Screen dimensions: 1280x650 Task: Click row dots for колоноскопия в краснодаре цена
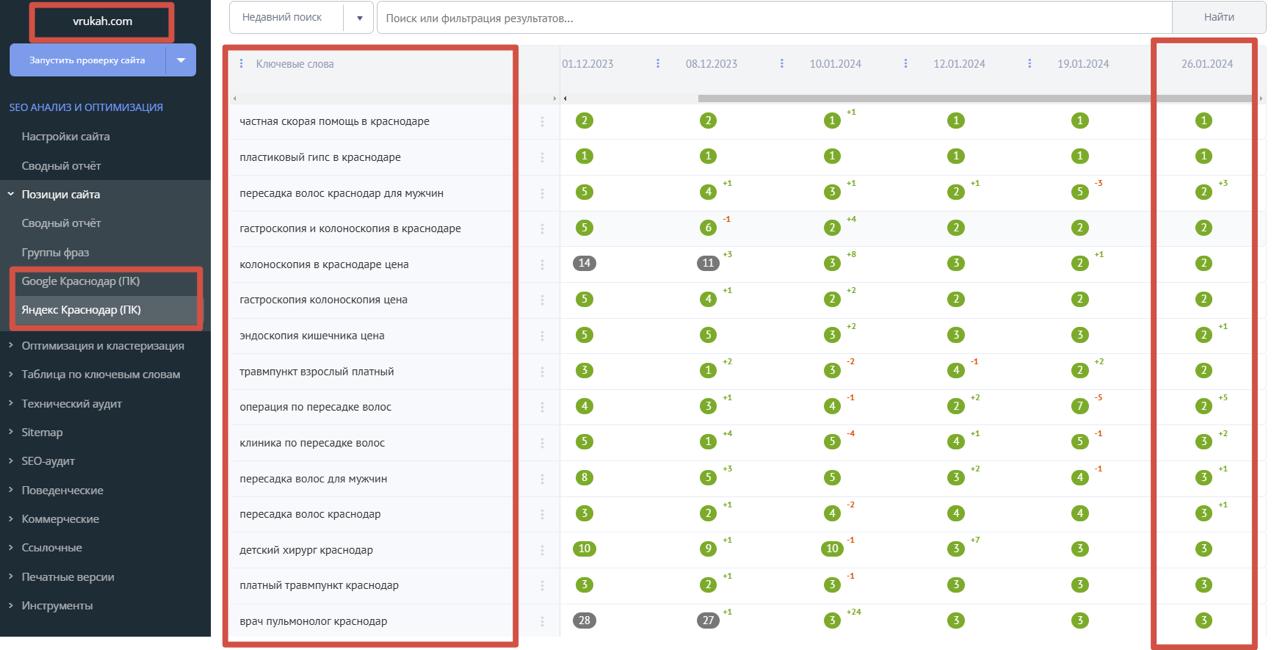tap(542, 264)
